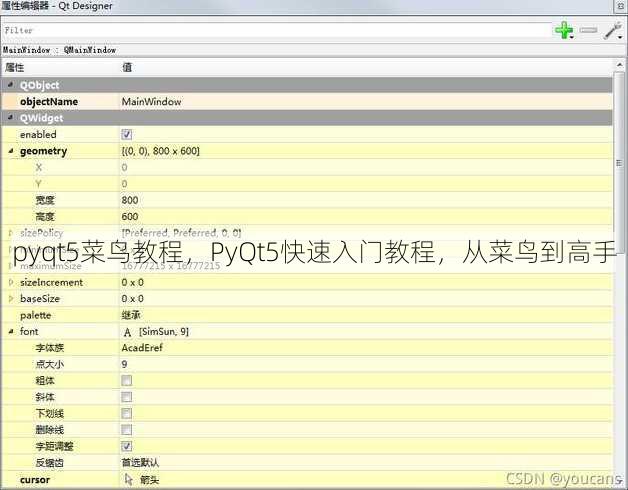
Task: Click the MainWindow objectName value
Action: [x=151, y=102]
